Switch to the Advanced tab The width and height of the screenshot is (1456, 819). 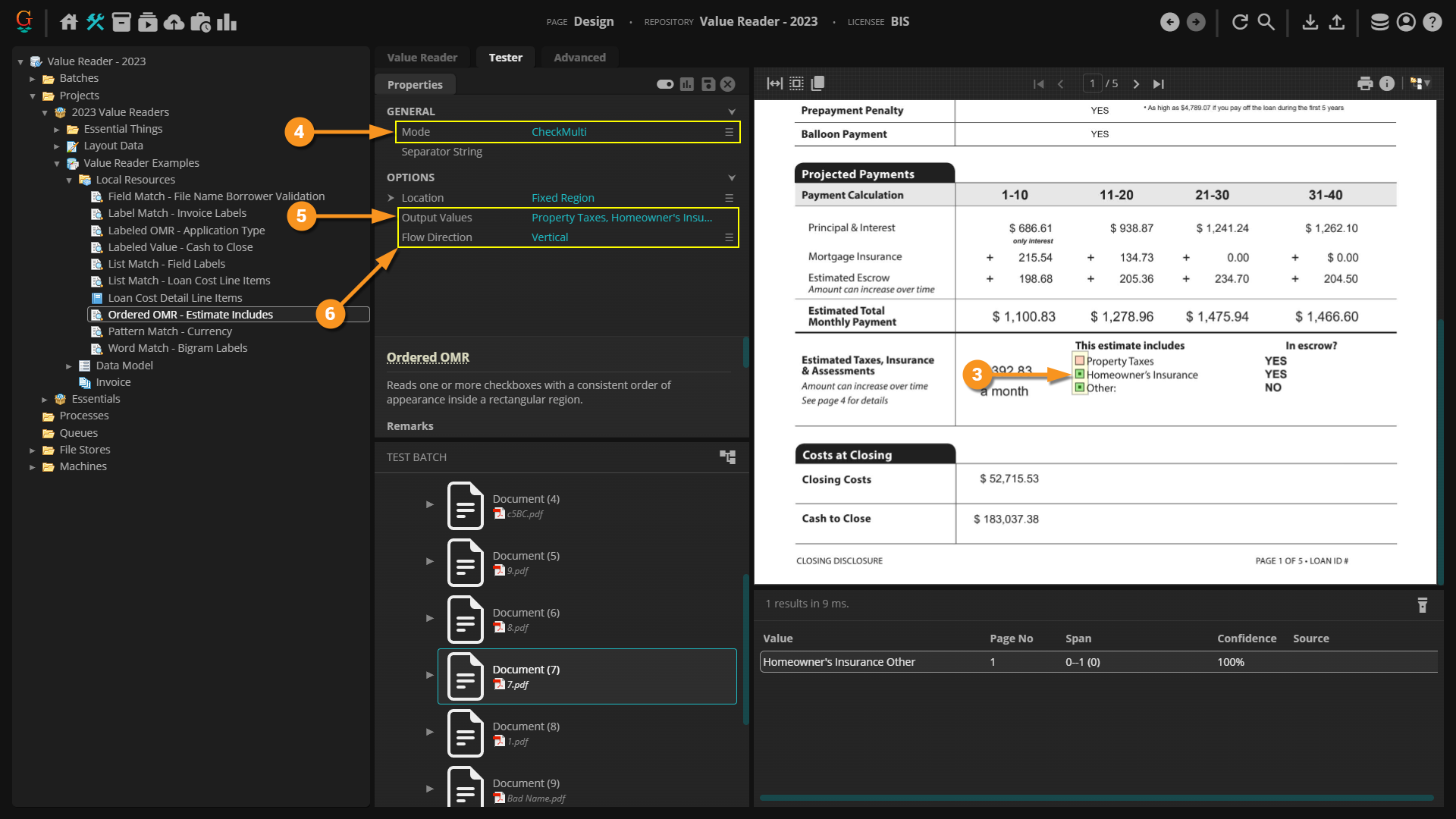579,58
